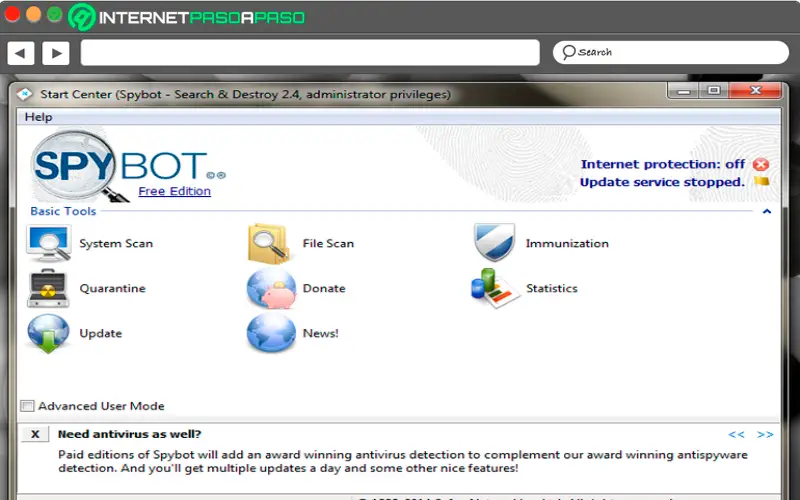Screen dimensions: 800x500
Task: Click the browser forward arrow button
Action: coord(56,53)
